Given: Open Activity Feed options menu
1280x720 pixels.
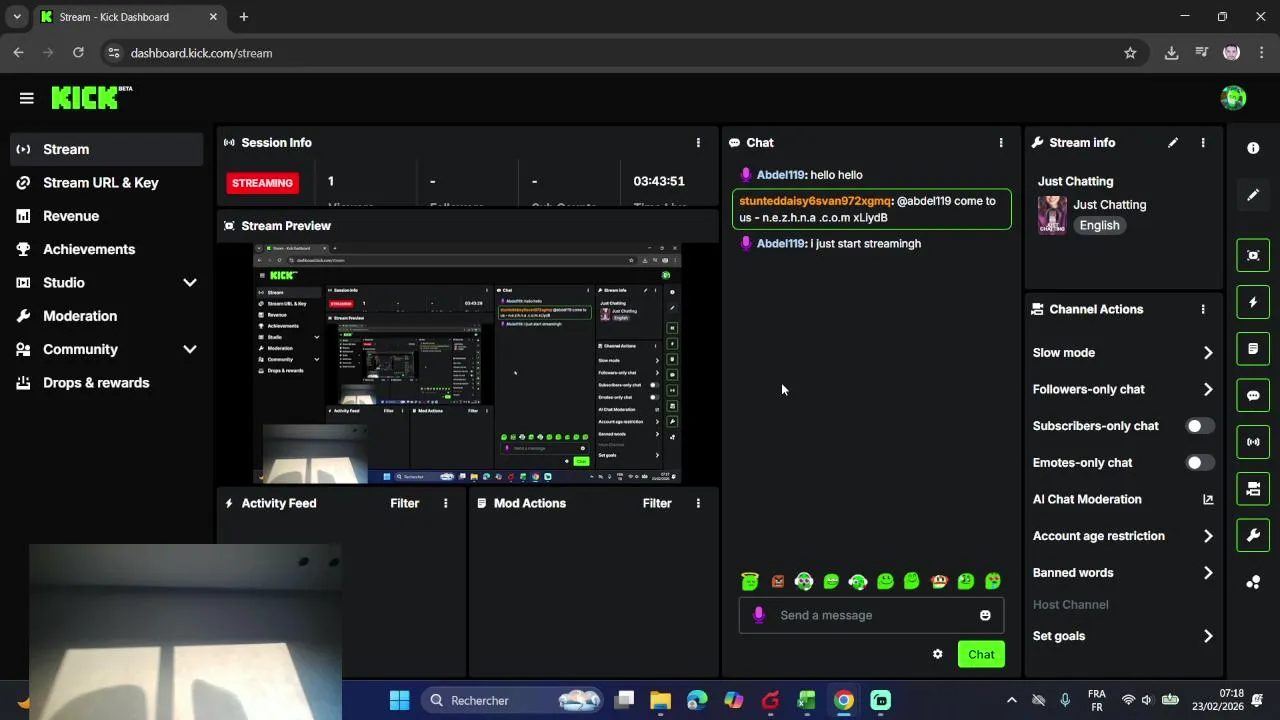Looking at the screenshot, I should pos(446,503).
